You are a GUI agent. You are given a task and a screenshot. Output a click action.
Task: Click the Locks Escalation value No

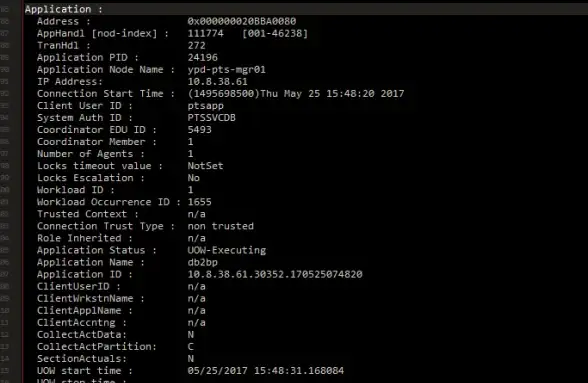[x=194, y=178]
